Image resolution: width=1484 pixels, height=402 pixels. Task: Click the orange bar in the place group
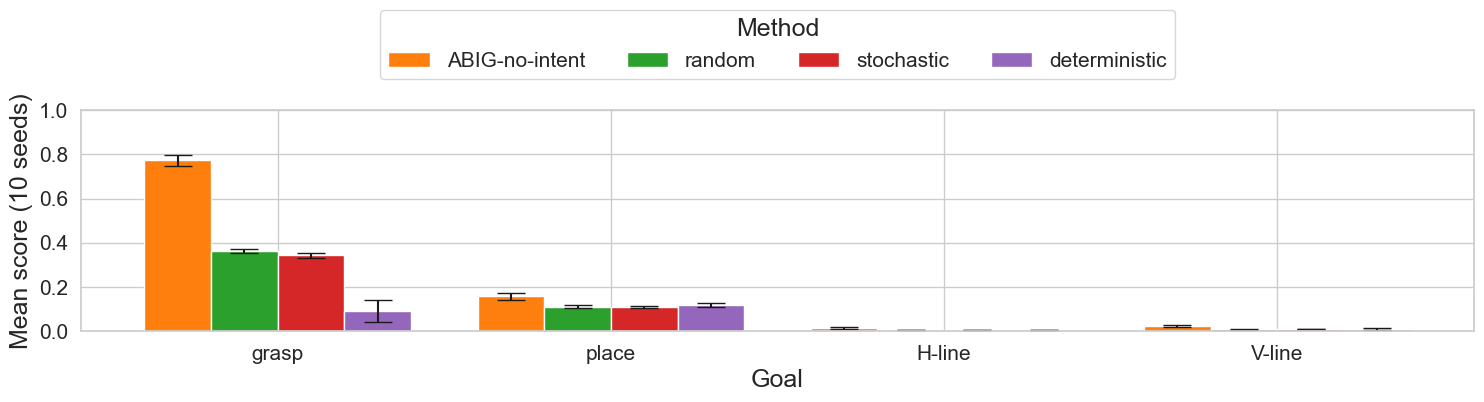(x=511, y=314)
